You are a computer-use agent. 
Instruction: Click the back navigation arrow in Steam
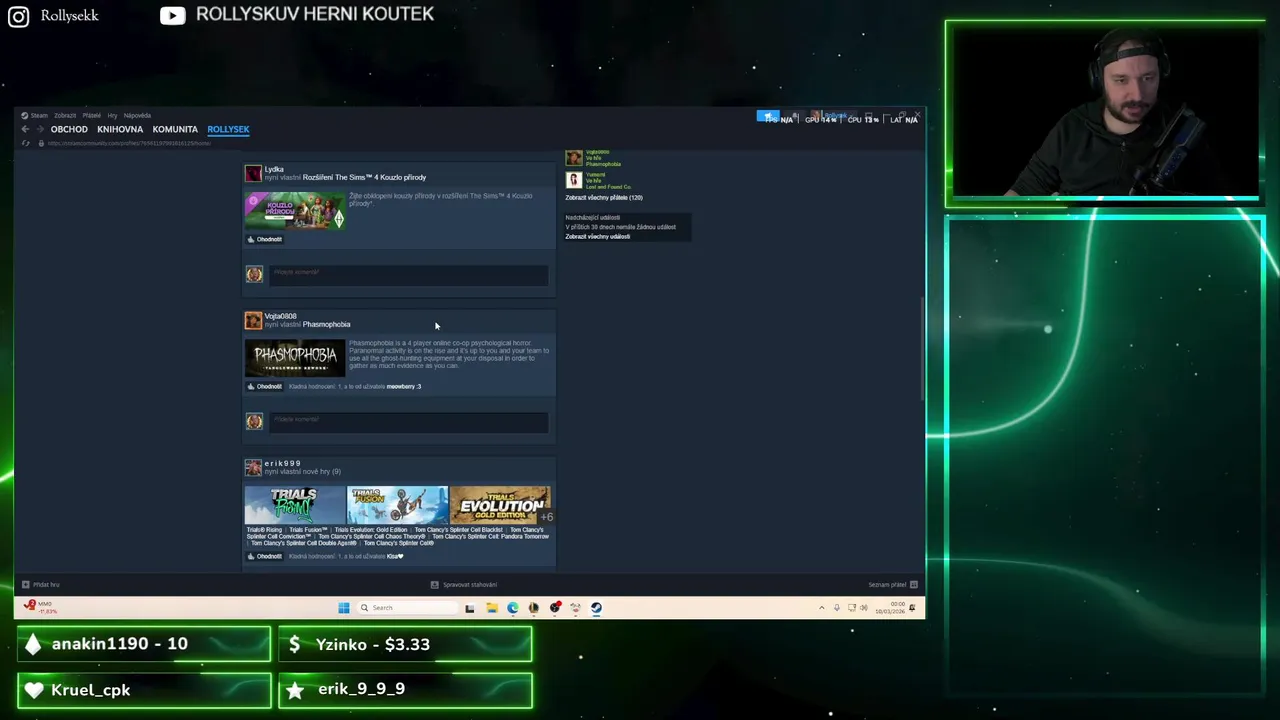25,129
